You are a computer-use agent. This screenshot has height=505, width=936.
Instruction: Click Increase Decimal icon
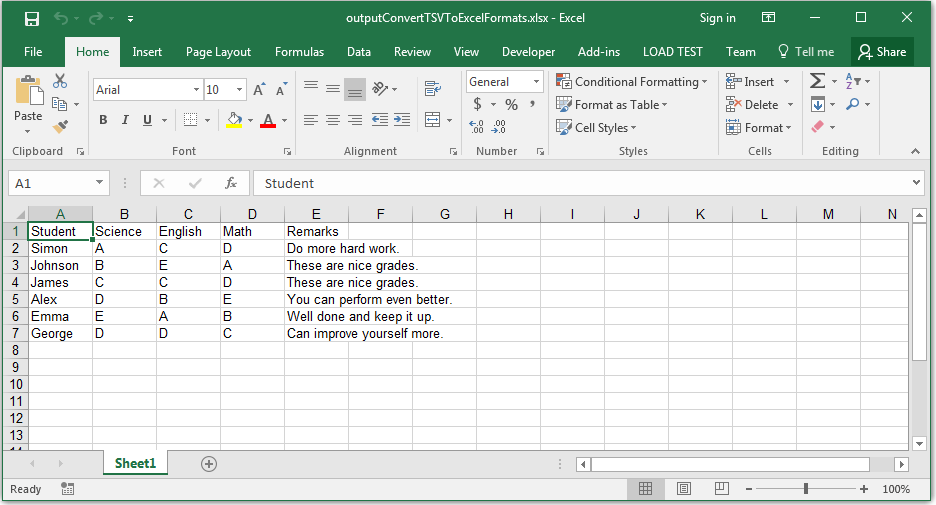click(x=476, y=127)
